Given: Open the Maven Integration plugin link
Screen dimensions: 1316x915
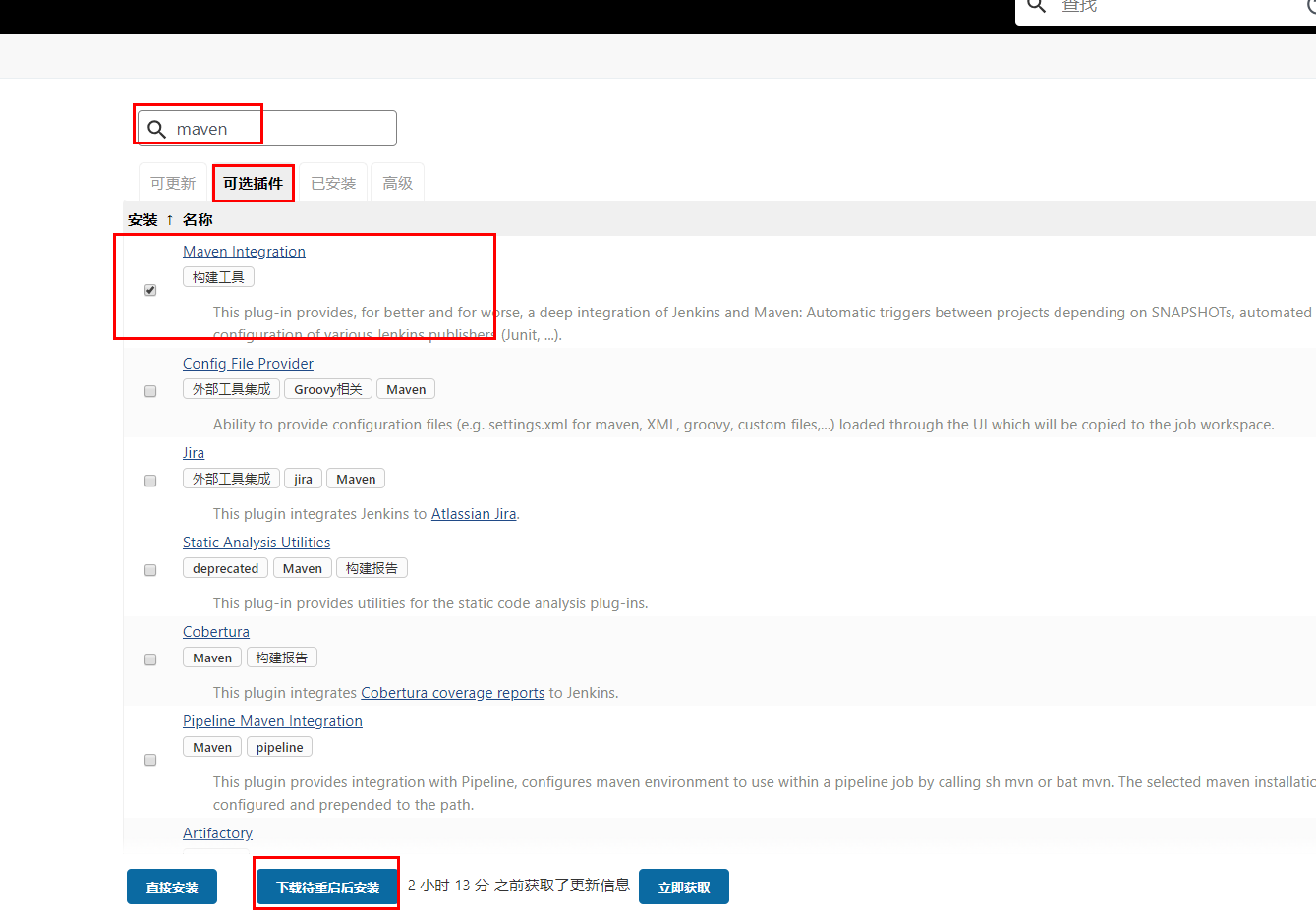Looking at the screenshot, I should (x=244, y=252).
